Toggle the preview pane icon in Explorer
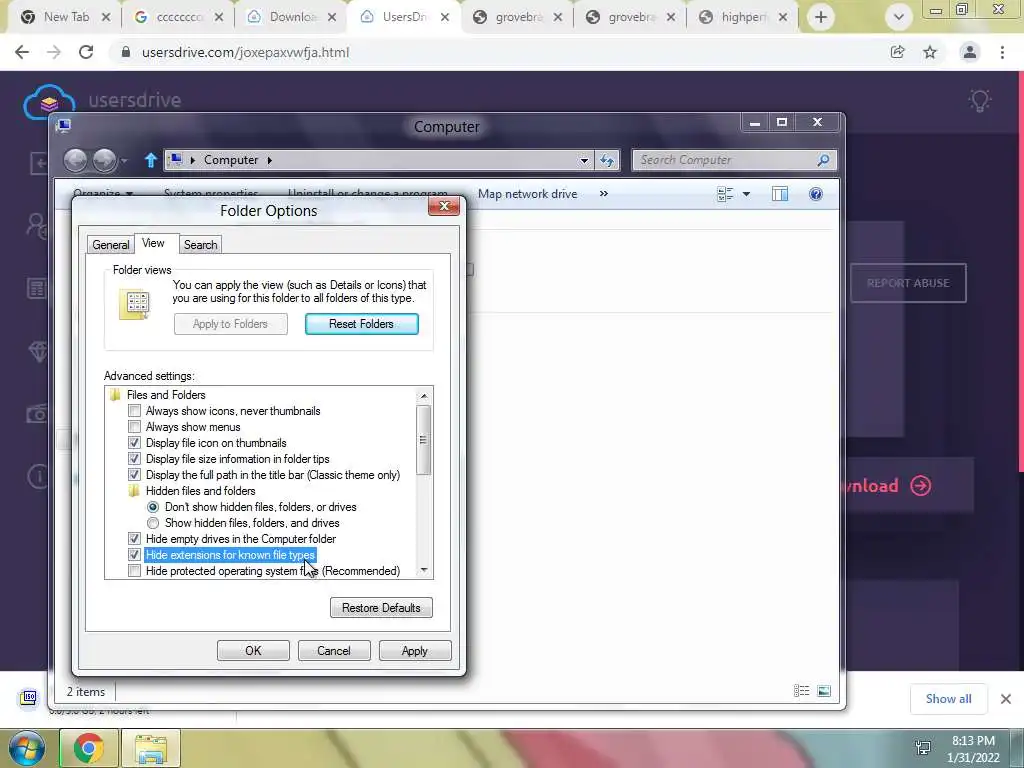Screen dimensions: 1024x768 point(780,194)
